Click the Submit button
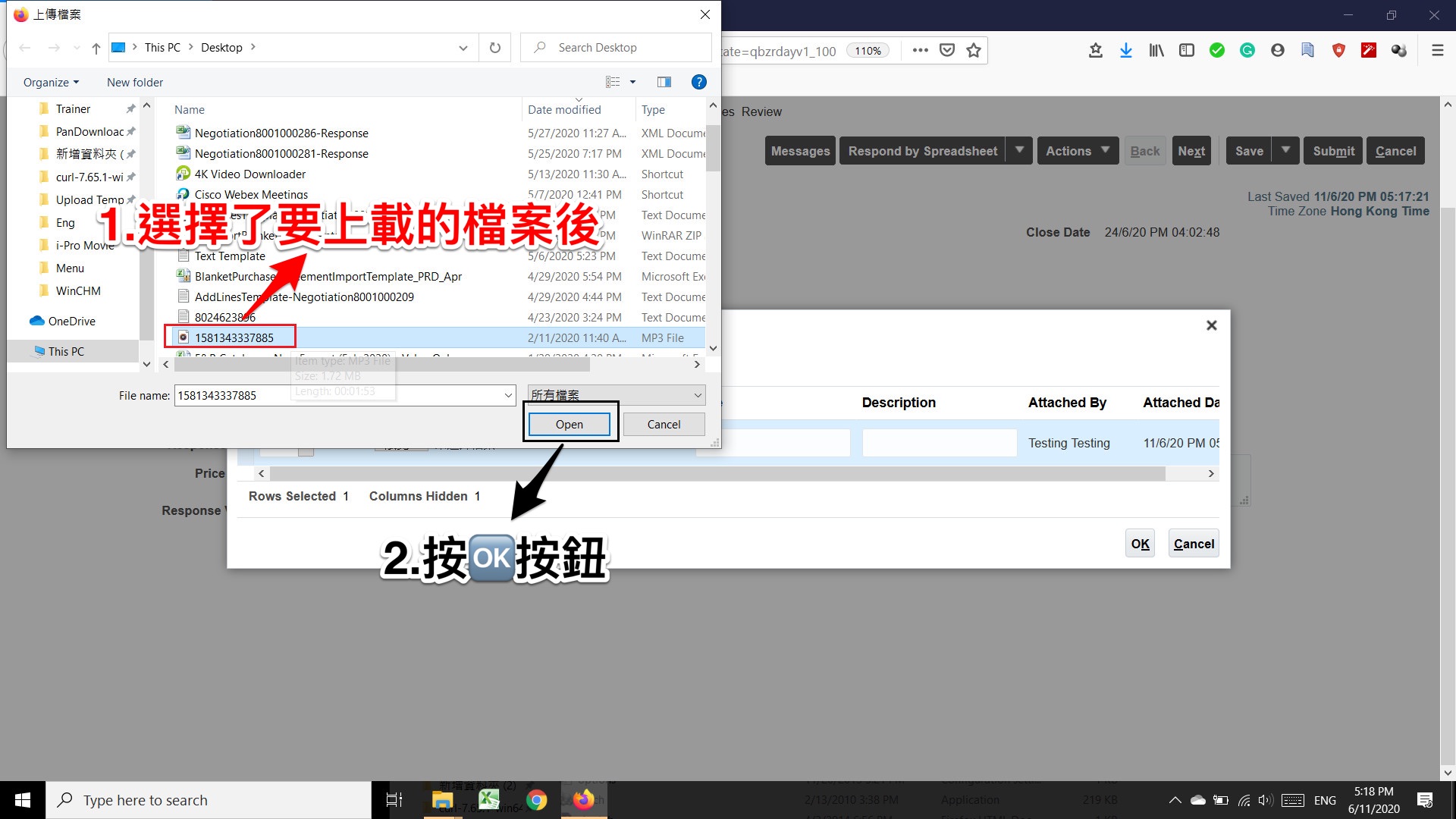This screenshot has height=819, width=1456. pos(1333,151)
